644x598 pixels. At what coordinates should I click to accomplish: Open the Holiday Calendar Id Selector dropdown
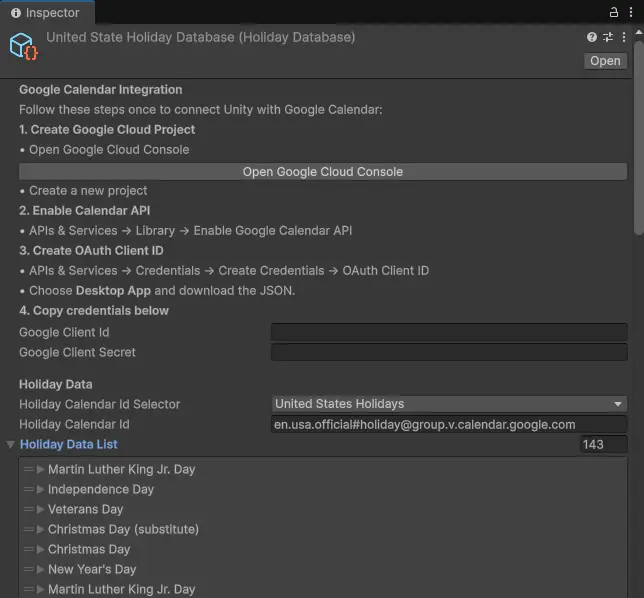(x=449, y=404)
